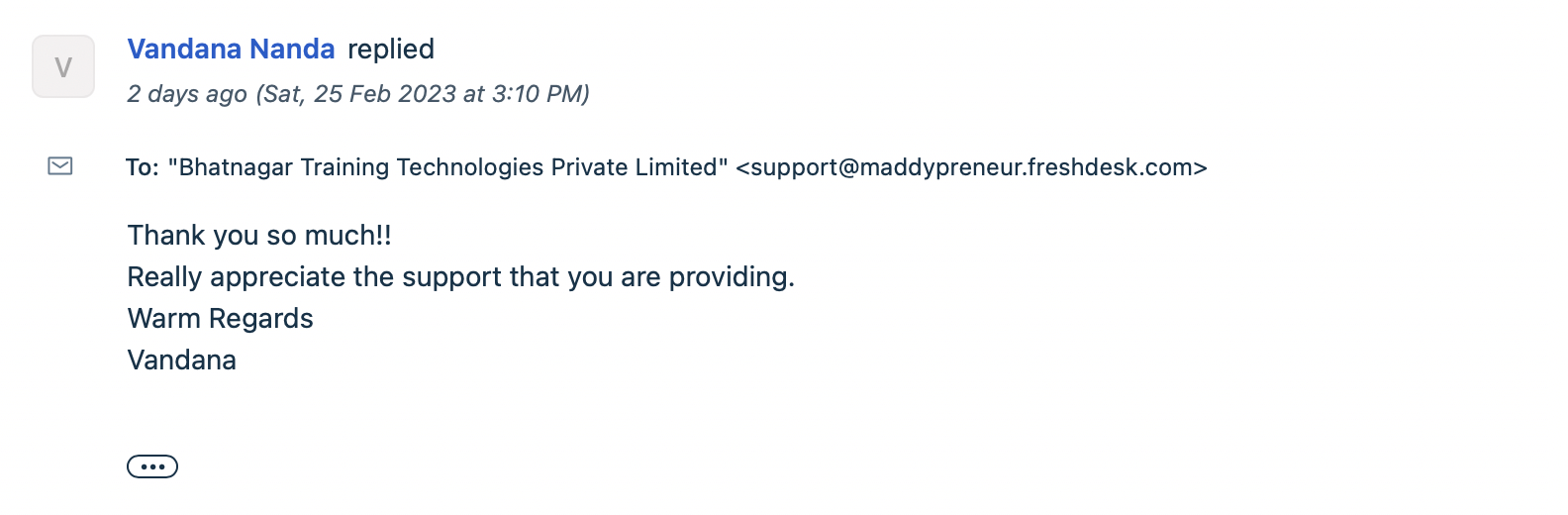The width and height of the screenshot is (1568, 515).
Task: Click the support@maddypreneur.freshdesk.com email address
Action: tap(971, 167)
